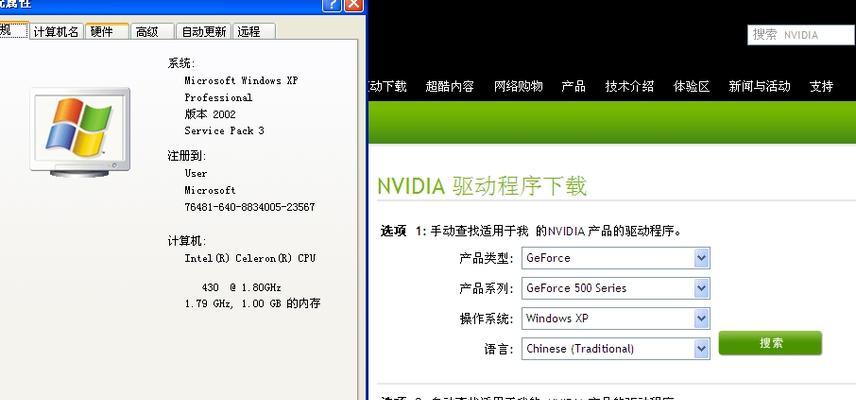
Task: Click the Service Pack 3 text
Action: [224, 130]
